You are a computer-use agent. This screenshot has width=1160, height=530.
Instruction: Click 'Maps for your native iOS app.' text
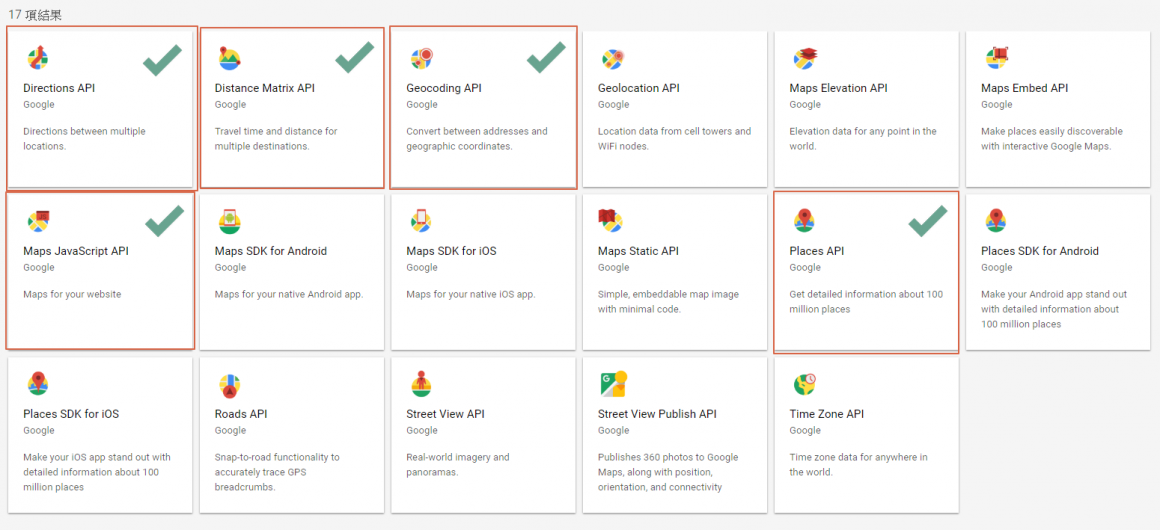[471, 294]
